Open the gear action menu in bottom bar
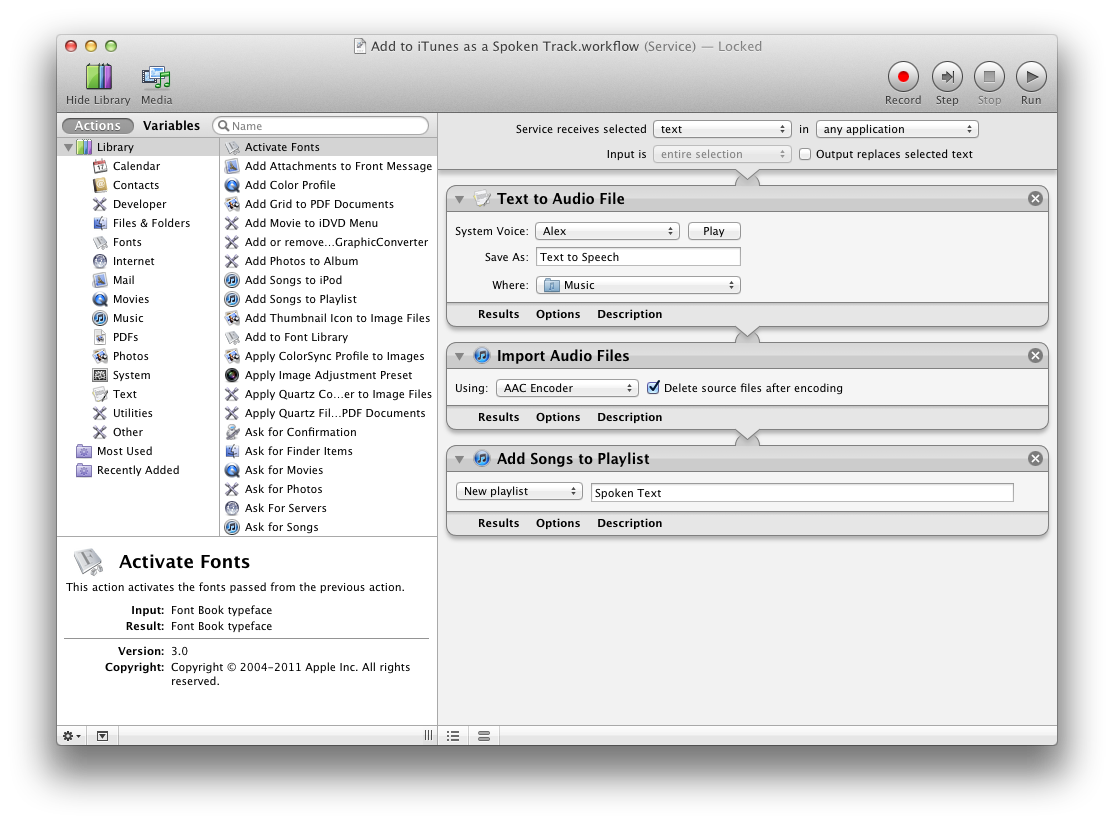Viewport: 1114px width, 824px height. click(72, 736)
